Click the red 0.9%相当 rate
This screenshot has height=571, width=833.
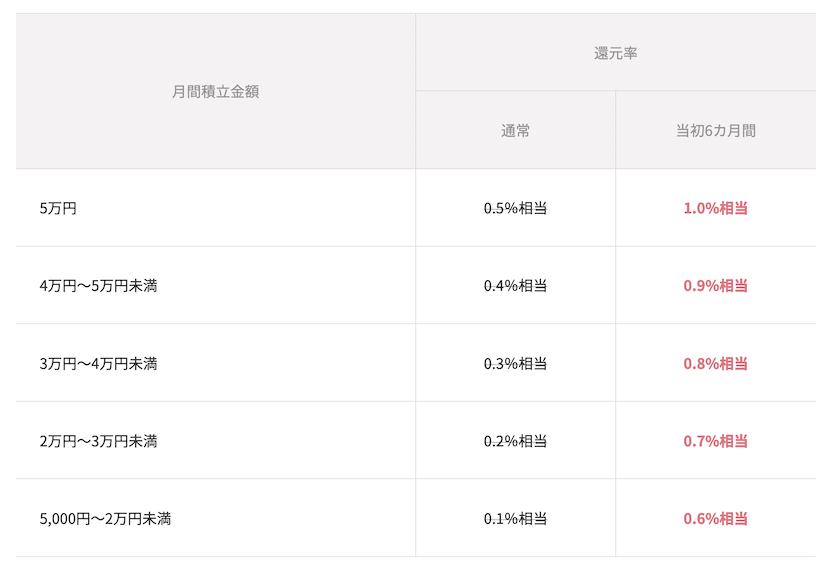[716, 286]
